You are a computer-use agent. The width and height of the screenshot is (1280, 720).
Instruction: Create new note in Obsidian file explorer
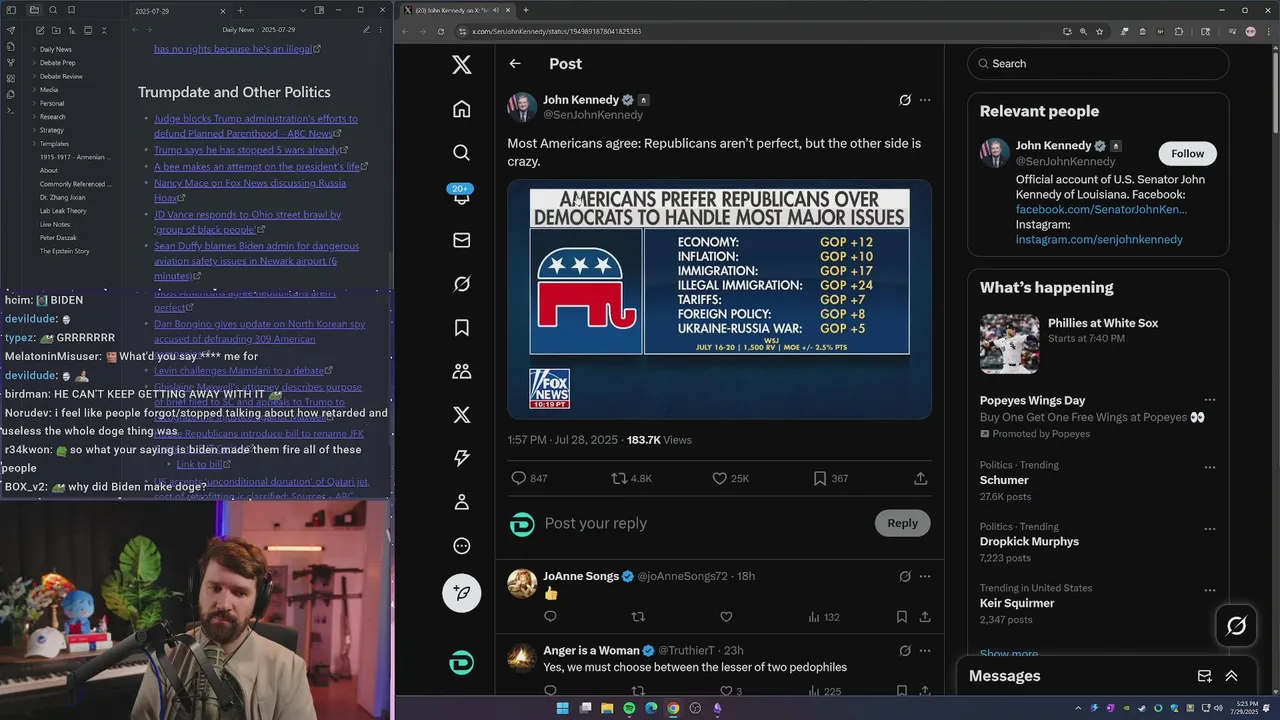coord(39,31)
